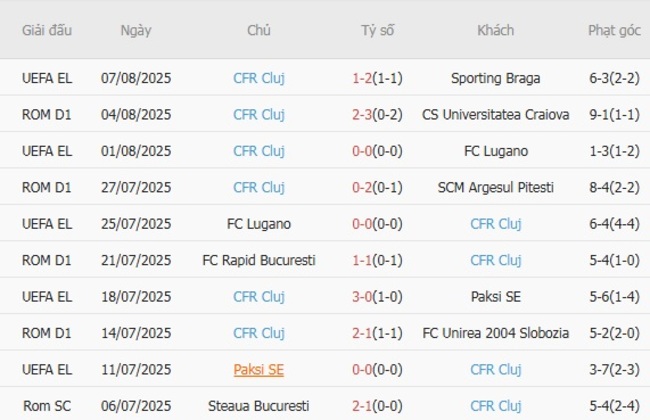Open FC Unirea 2004 Slobozia link

tap(496, 333)
